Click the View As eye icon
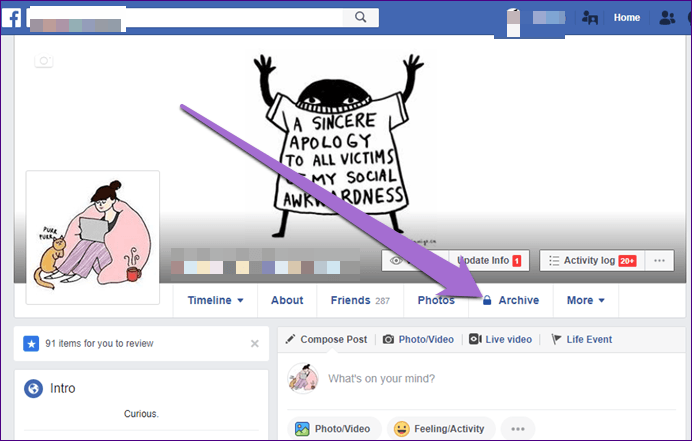This screenshot has width=692, height=441. pyautogui.click(x=396, y=260)
